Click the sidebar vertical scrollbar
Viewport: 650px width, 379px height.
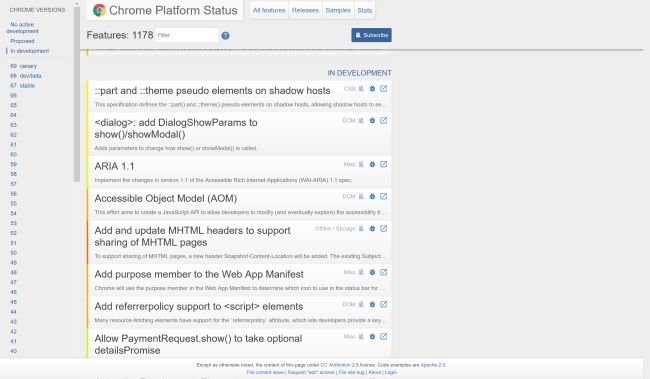(x=77, y=95)
